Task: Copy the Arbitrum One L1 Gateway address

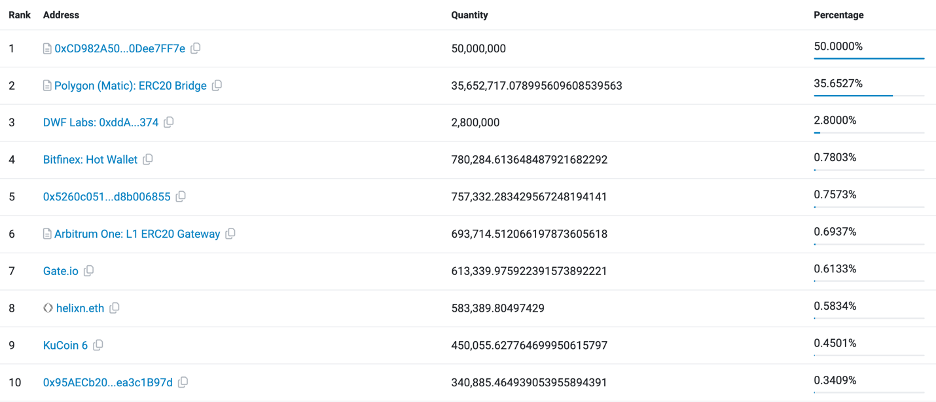Action: (x=230, y=234)
